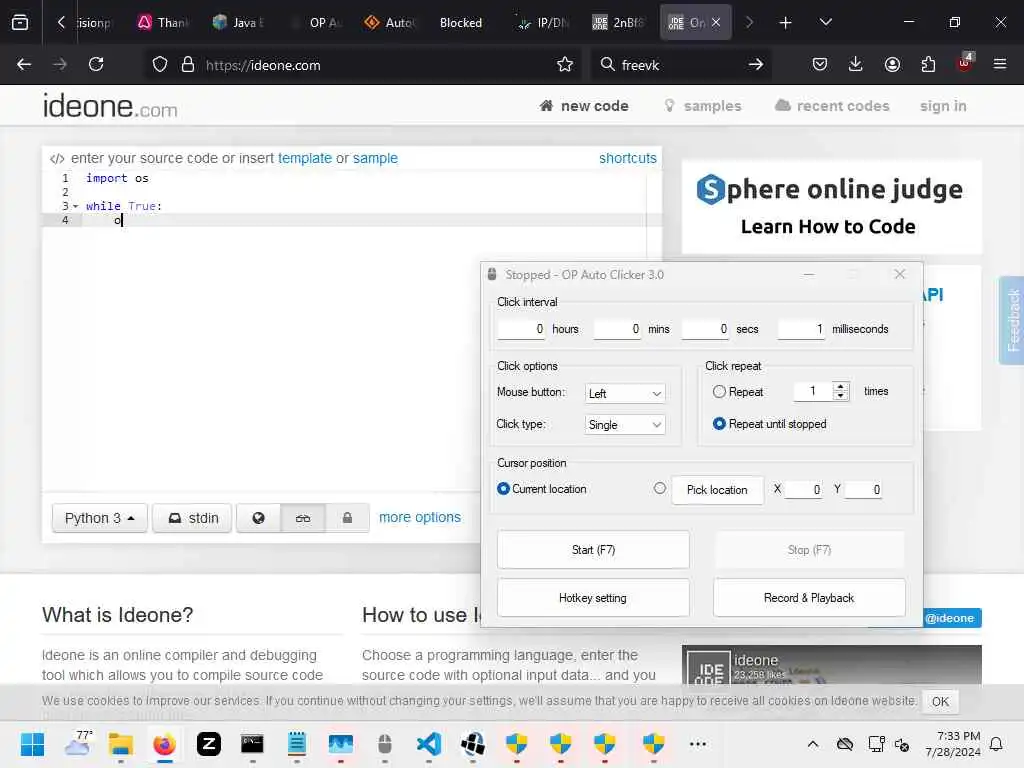This screenshot has width=1024, height=768.
Task: Open a new browser tab
Action: (x=786, y=23)
